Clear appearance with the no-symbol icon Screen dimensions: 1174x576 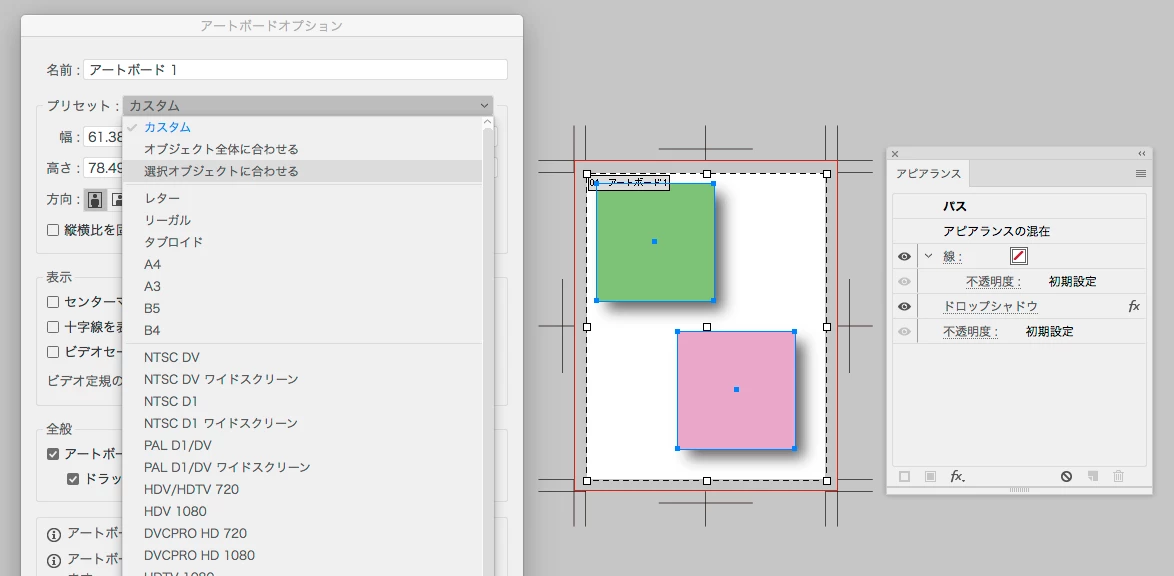pos(1066,476)
